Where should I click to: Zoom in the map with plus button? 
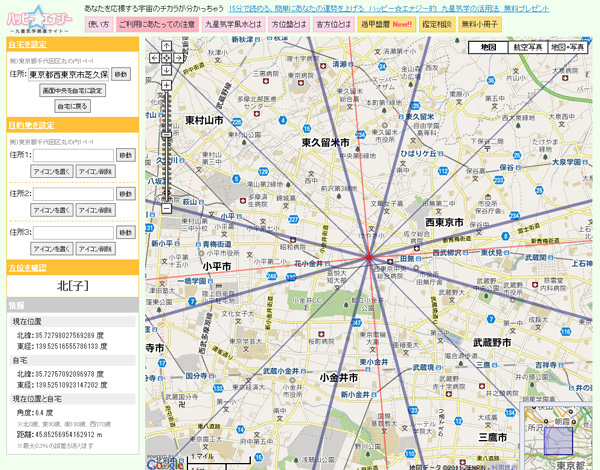pos(166,85)
